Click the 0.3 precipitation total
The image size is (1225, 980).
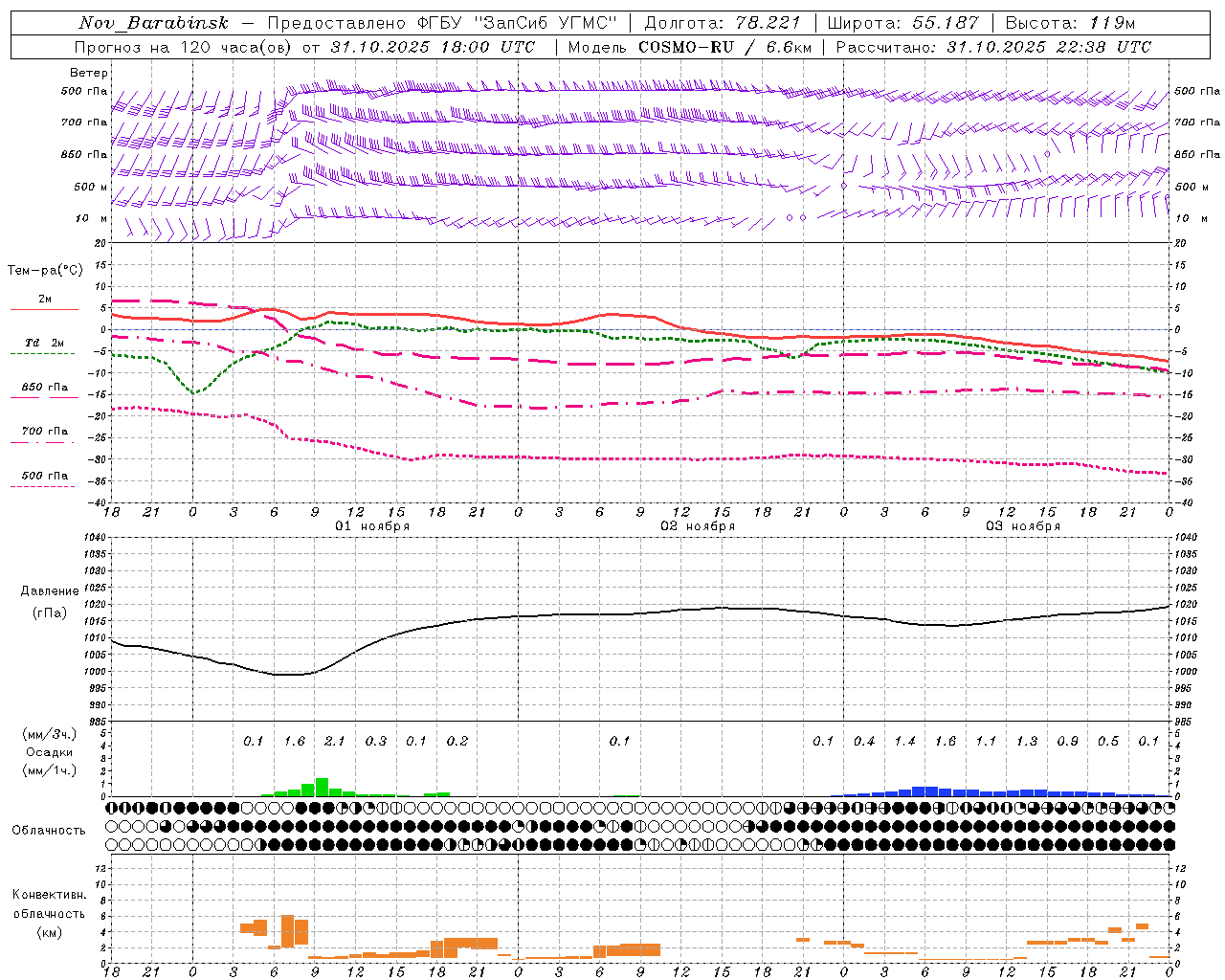(x=376, y=742)
